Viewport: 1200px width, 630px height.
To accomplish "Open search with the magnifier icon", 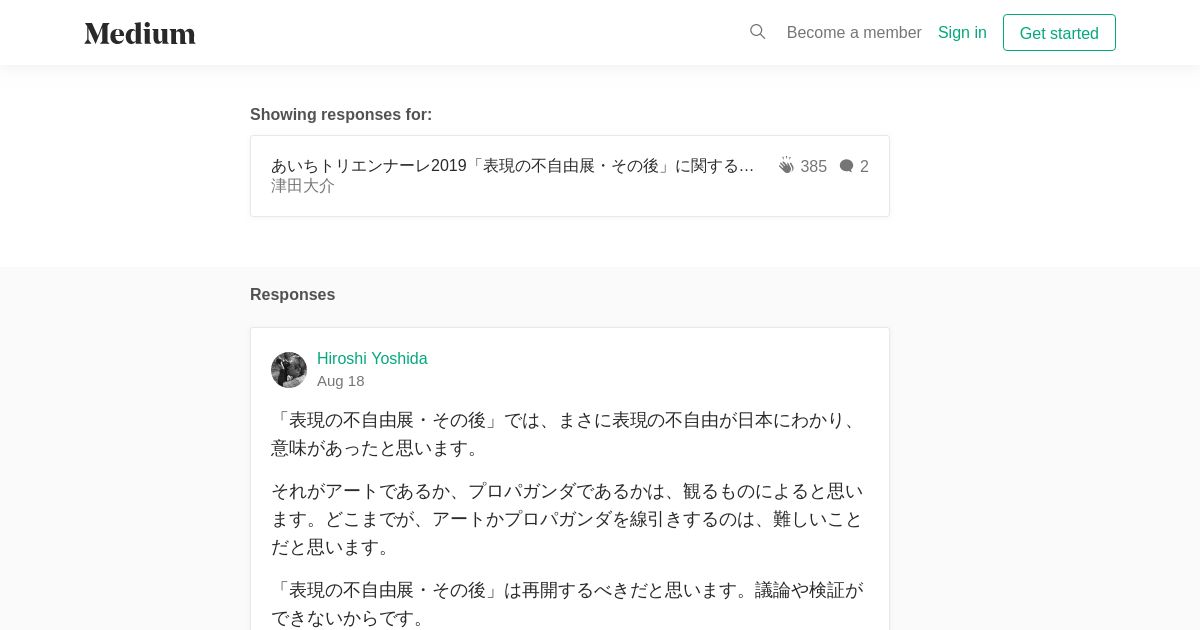I will coord(758,32).
